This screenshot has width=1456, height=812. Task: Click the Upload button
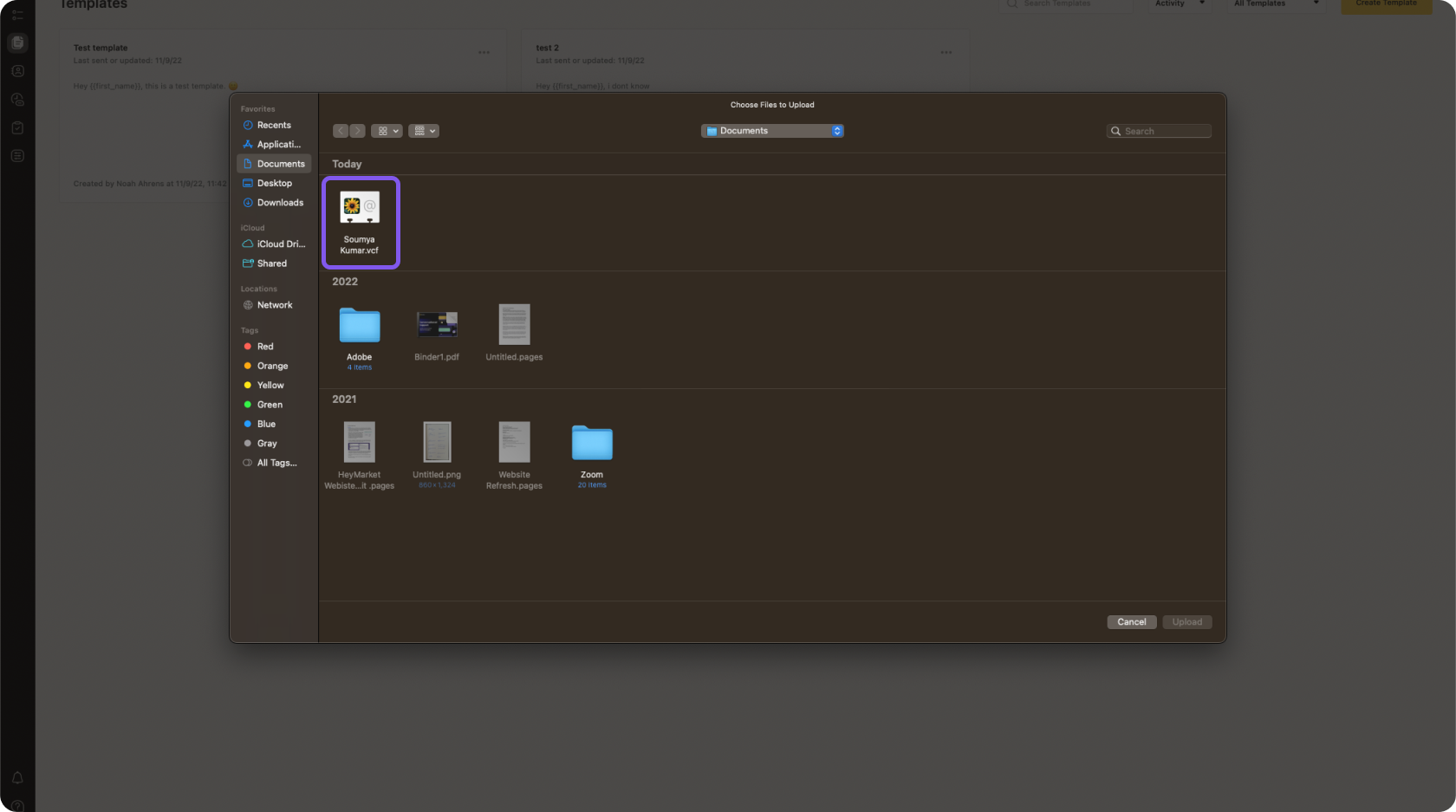point(1186,622)
